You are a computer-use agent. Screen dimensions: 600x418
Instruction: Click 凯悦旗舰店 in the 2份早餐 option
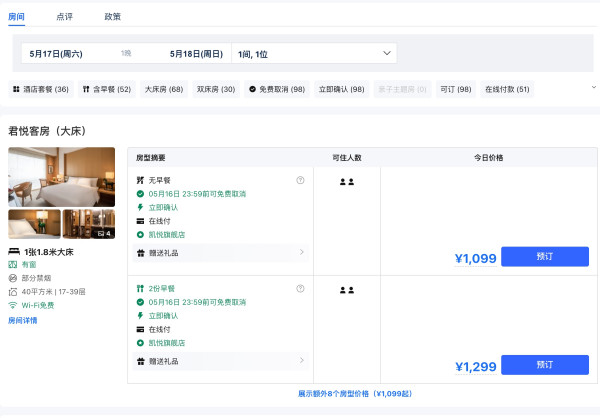[x=166, y=343]
